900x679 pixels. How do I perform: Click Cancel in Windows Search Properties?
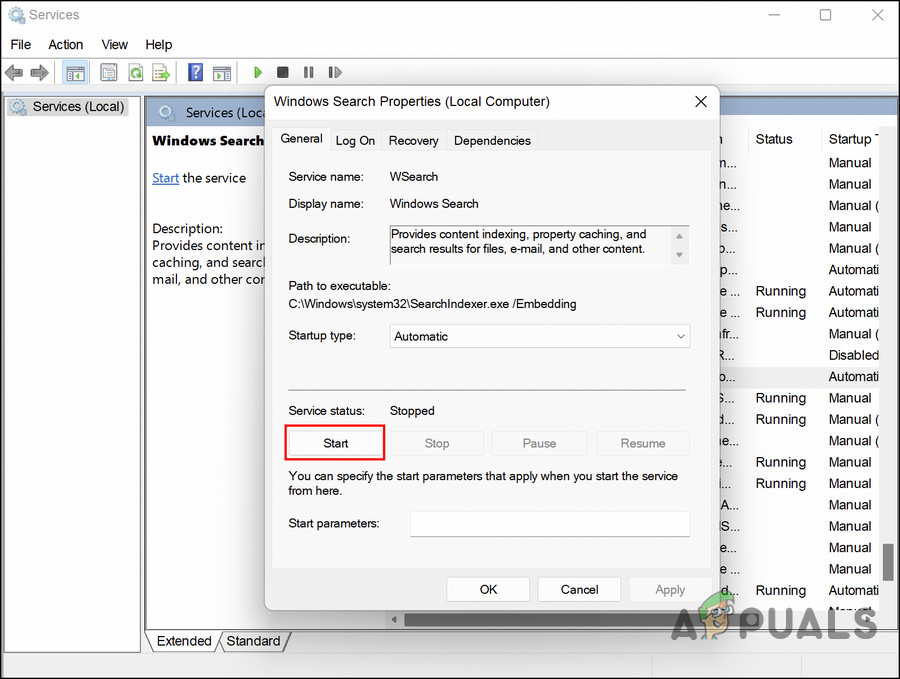(579, 589)
